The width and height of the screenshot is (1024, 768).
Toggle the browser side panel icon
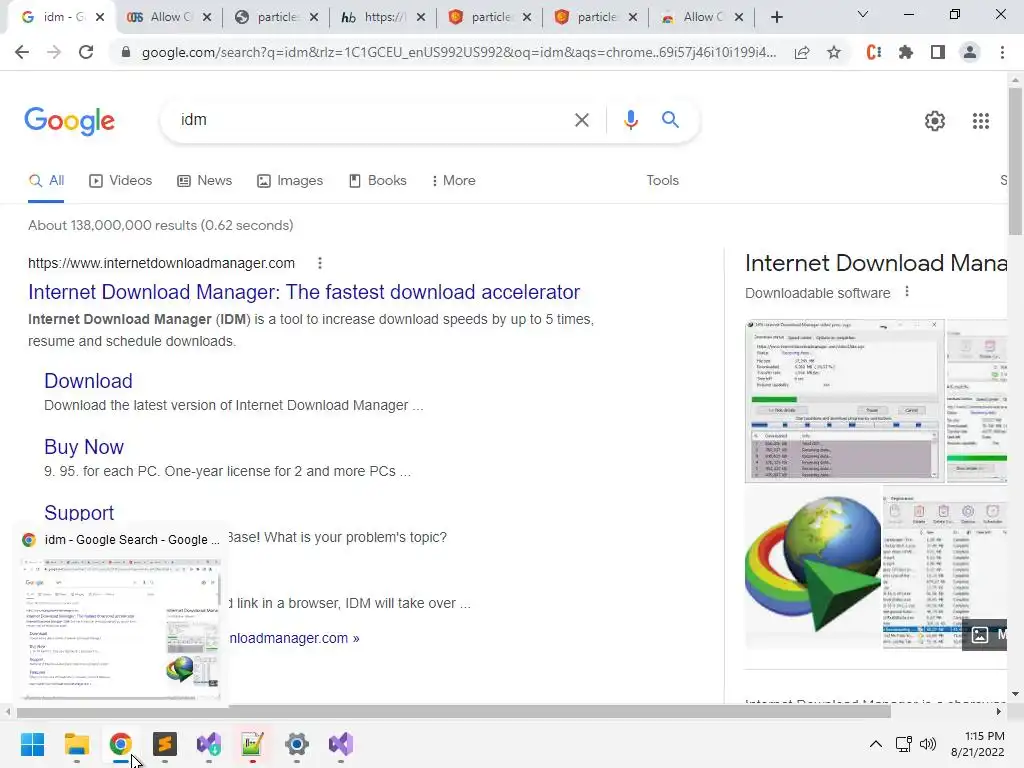[938, 52]
